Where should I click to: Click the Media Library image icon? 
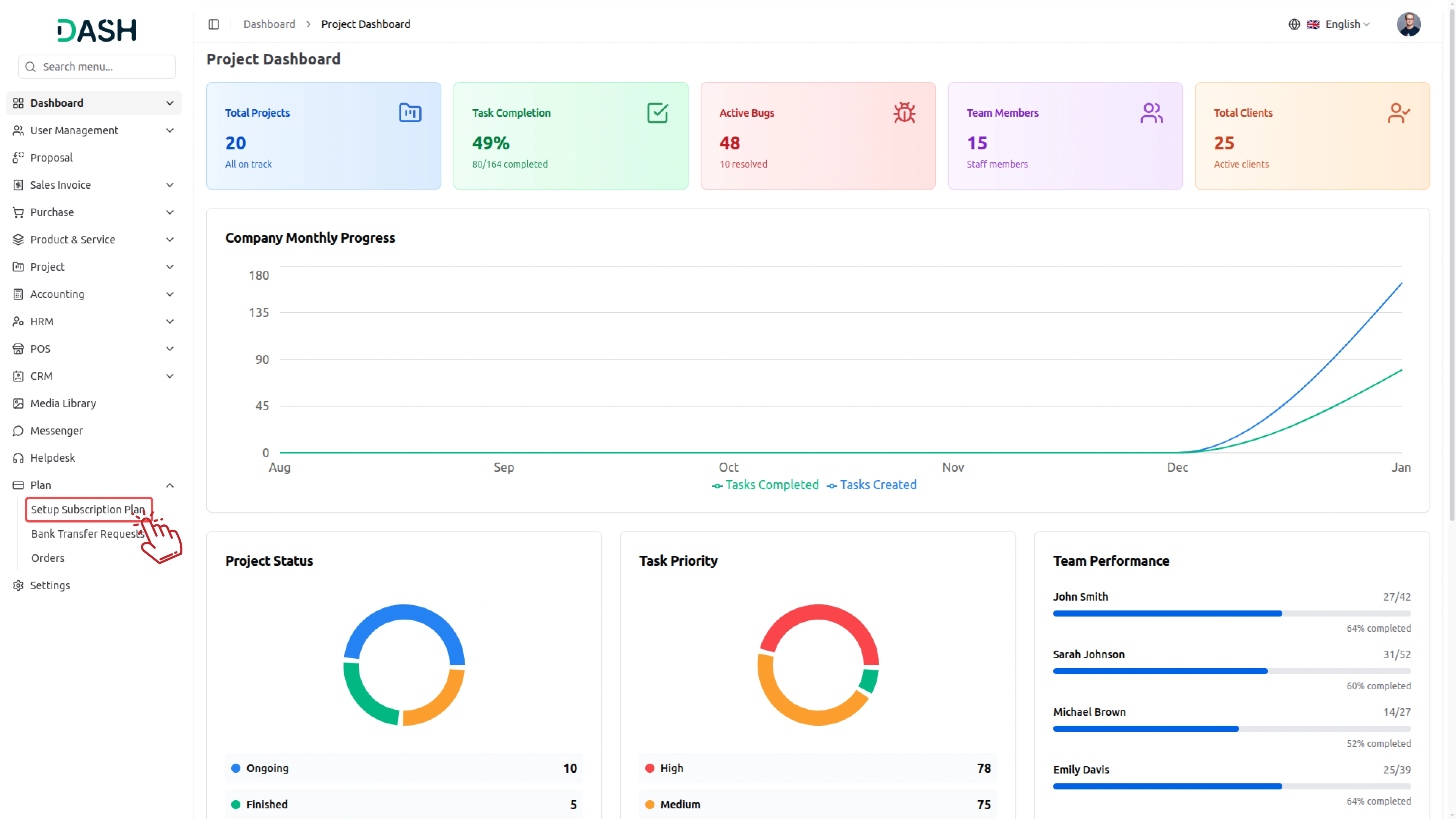click(18, 403)
